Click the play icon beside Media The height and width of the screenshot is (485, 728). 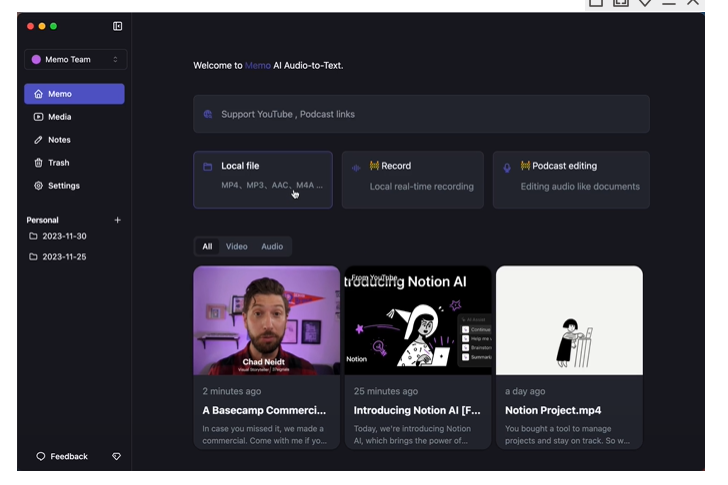39,117
